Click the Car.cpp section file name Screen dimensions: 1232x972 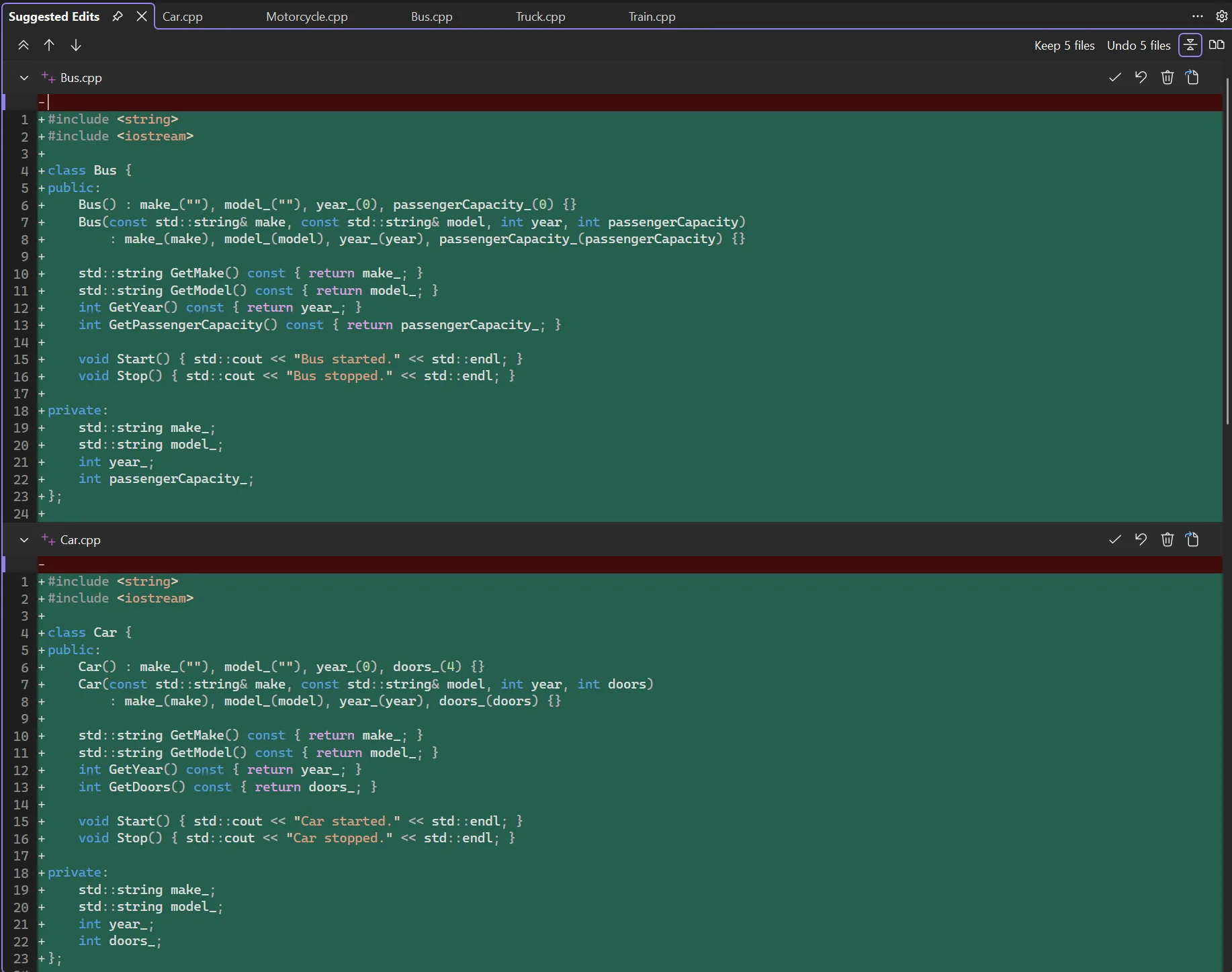point(81,540)
